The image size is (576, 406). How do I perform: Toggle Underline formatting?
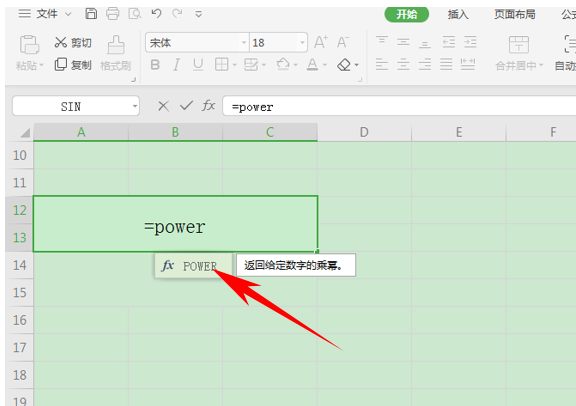[198, 65]
